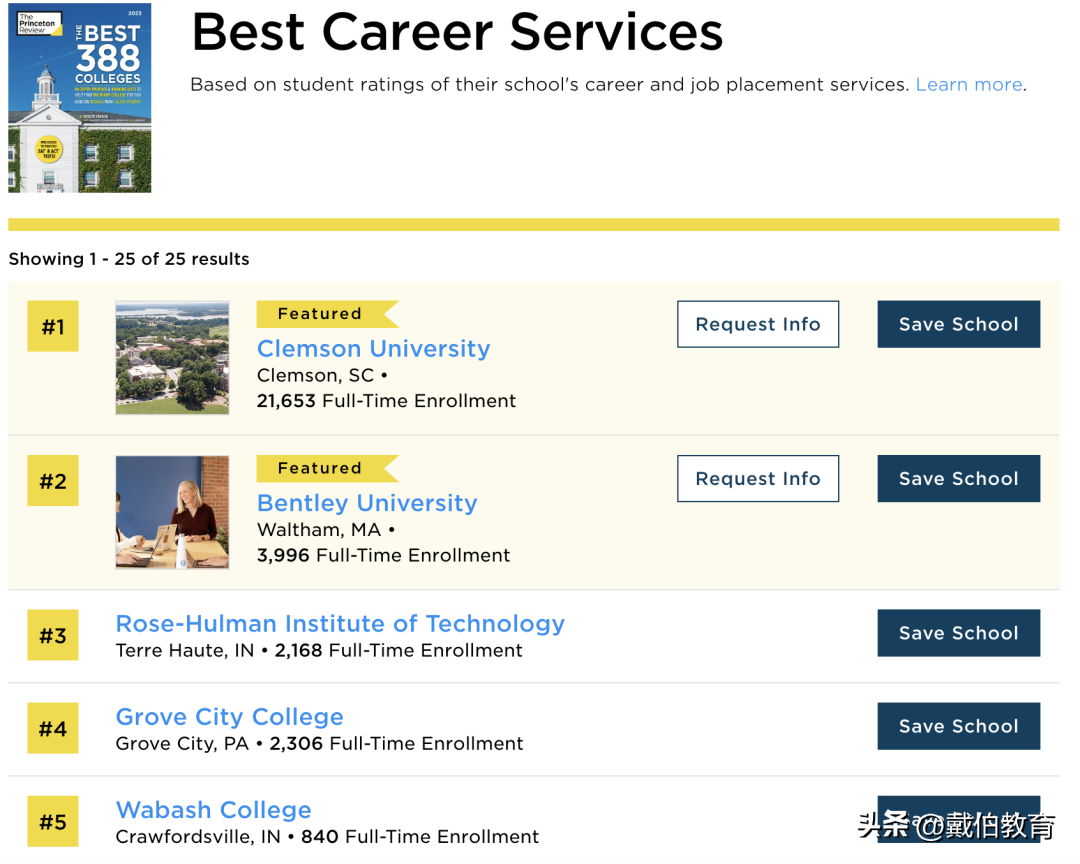
Task: Save Grove City College school
Action: (x=958, y=726)
